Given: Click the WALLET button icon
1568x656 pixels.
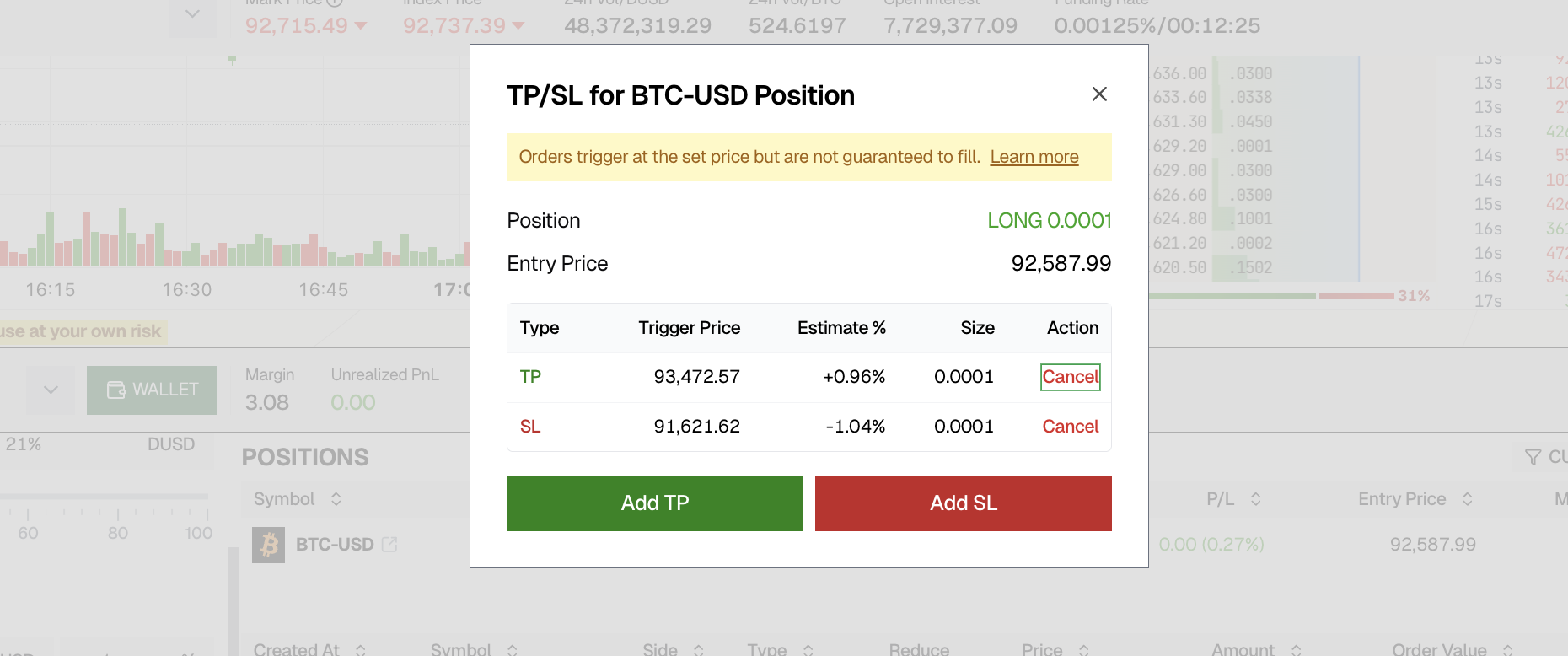Looking at the screenshot, I should coord(116,390).
